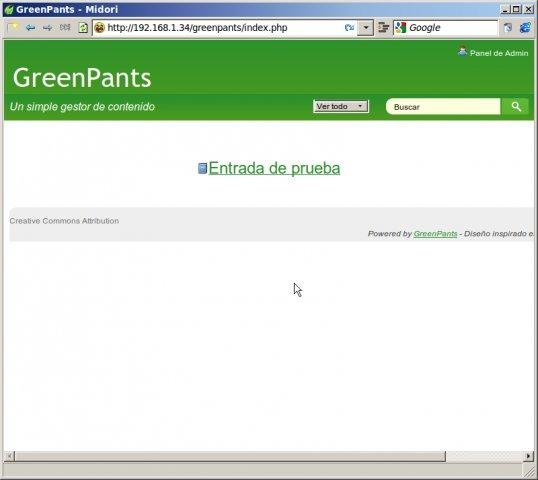This screenshot has width=538, height=480.
Task: Open the address bar history dropdown
Action: click(366, 27)
